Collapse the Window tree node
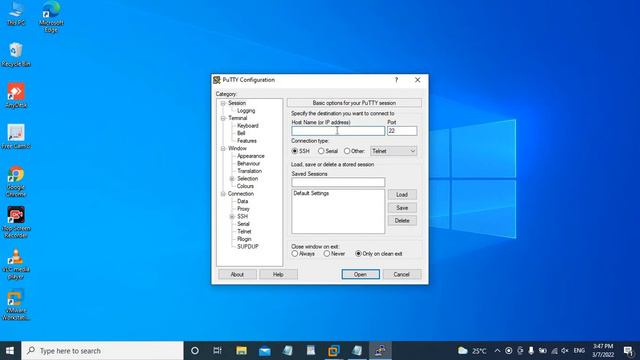640x360 pixels. 223,149
